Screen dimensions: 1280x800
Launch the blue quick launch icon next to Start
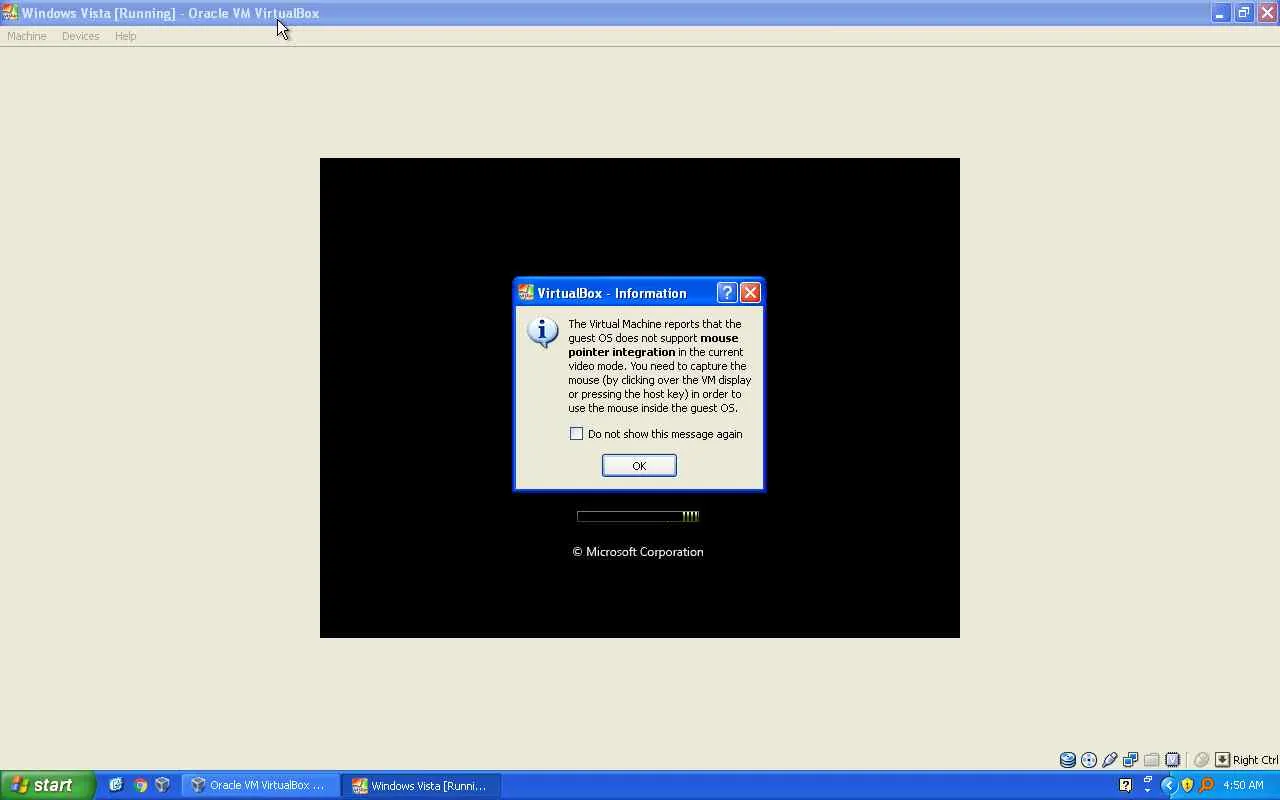click(116, 785)
